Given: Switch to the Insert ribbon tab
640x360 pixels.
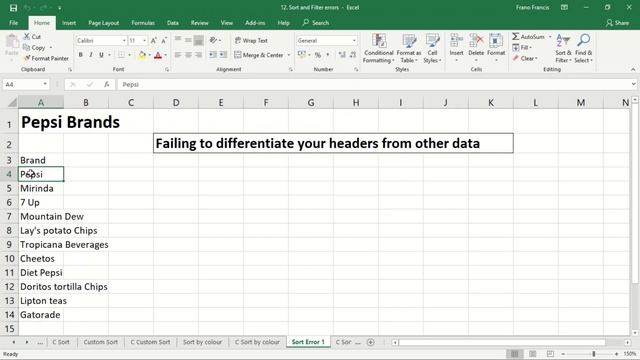Looking at the screenshot, I should coord(69,23).
